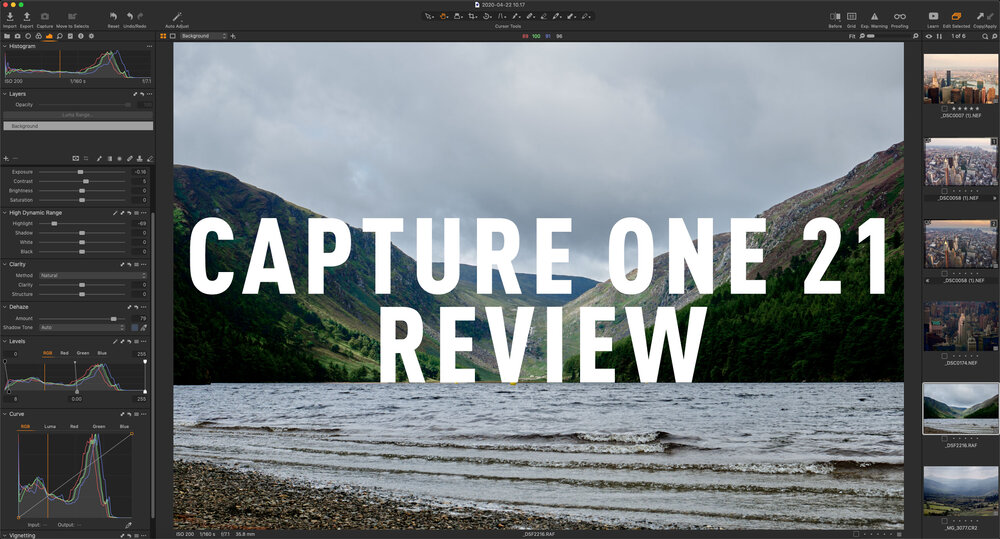Viewport: 1000px width, 539px height.
Task: Open the Clarity Method dropdown set to Natural
Action: 93,276
